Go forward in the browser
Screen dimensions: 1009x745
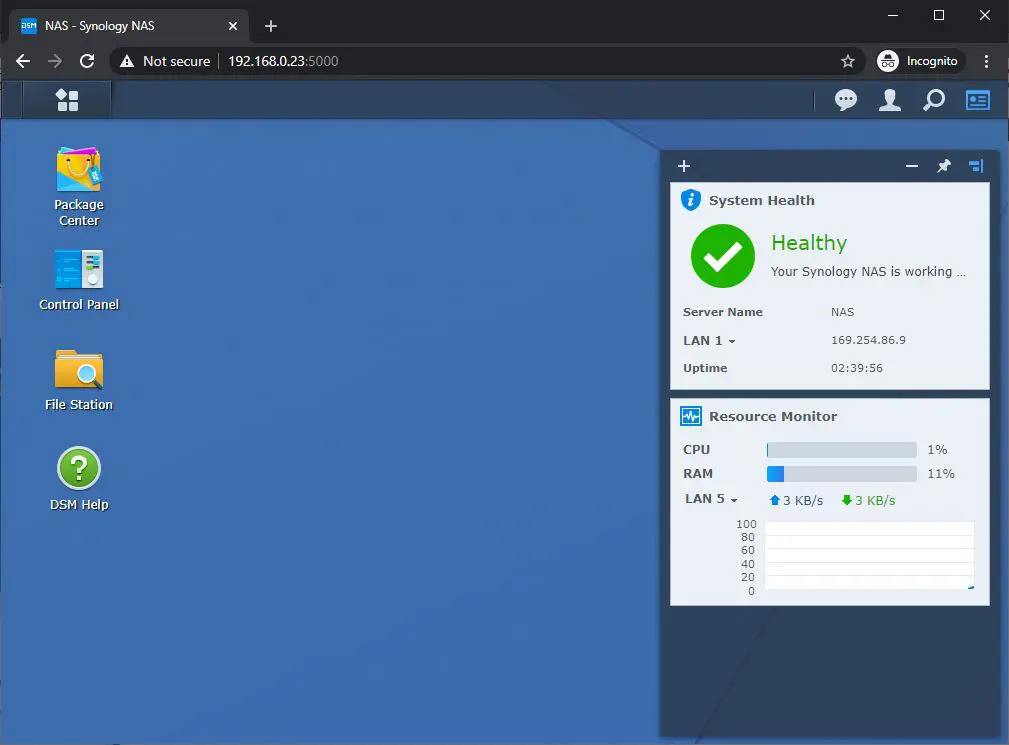click(55, 61)
